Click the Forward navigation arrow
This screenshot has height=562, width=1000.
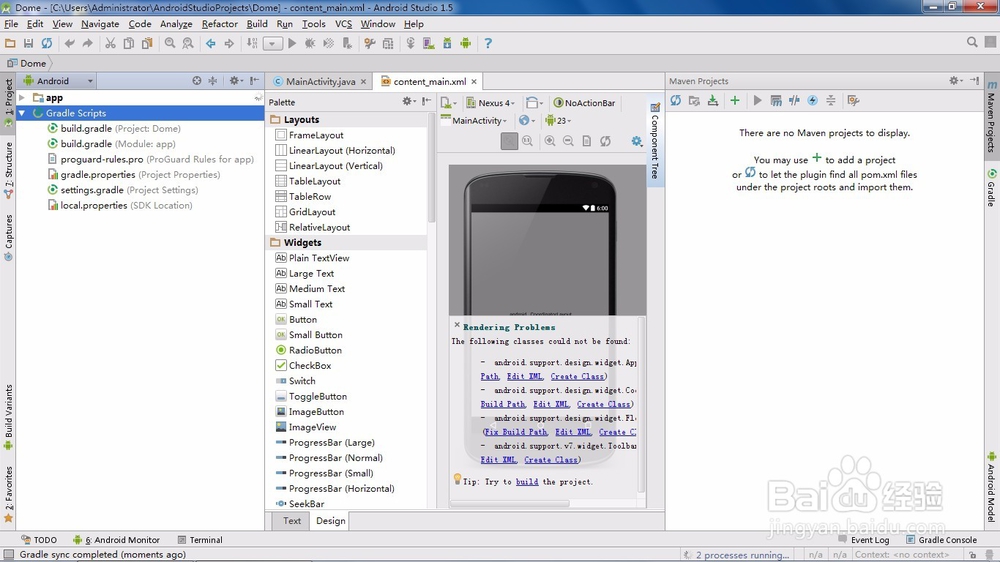[x=229, y=43]
